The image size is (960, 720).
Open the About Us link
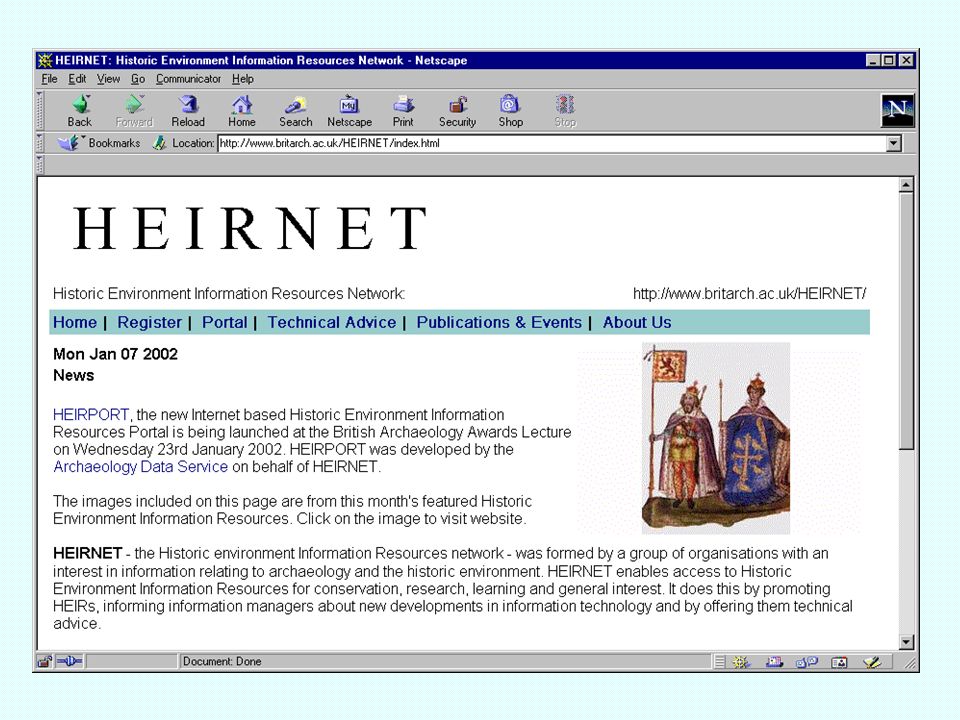637,322
